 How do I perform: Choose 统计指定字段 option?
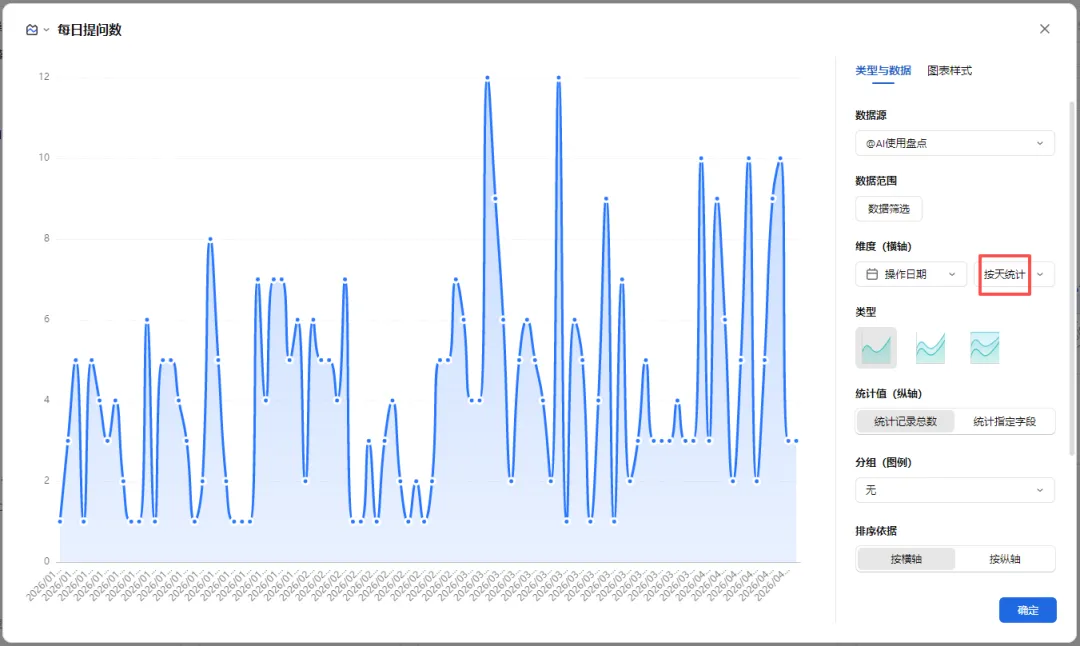pyautogui.click(x=1004, y=421)
